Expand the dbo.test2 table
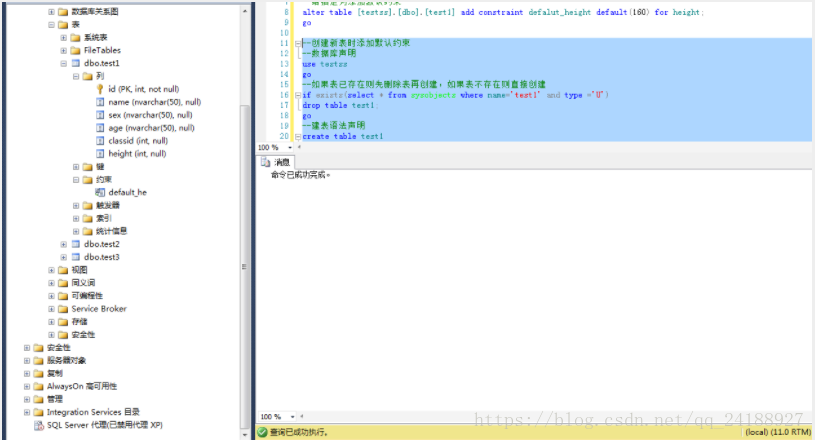This screenshot has height=440, width=815. point(63,244)
